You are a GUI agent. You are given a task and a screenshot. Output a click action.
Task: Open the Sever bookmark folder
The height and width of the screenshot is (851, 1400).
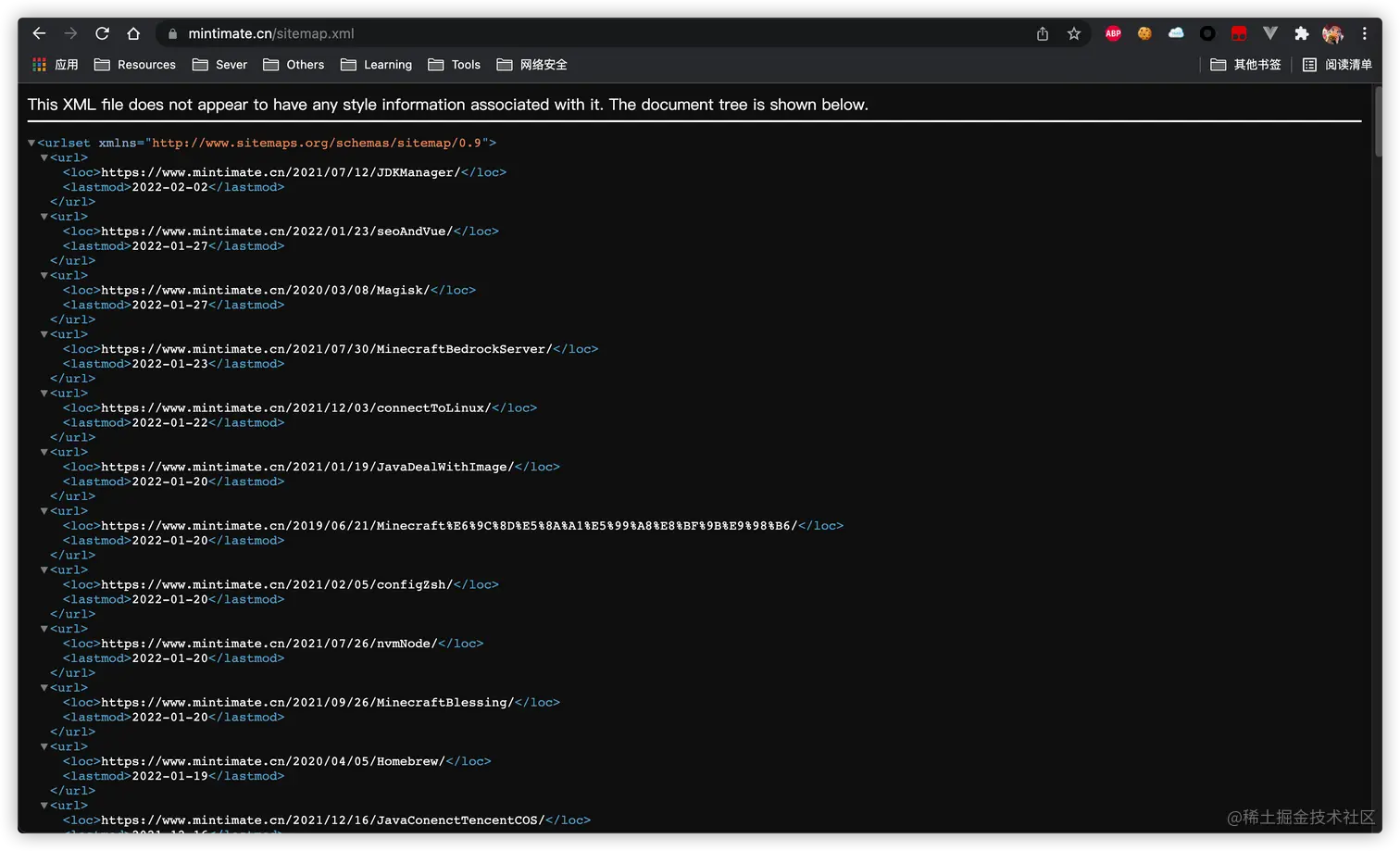point(220,65)
